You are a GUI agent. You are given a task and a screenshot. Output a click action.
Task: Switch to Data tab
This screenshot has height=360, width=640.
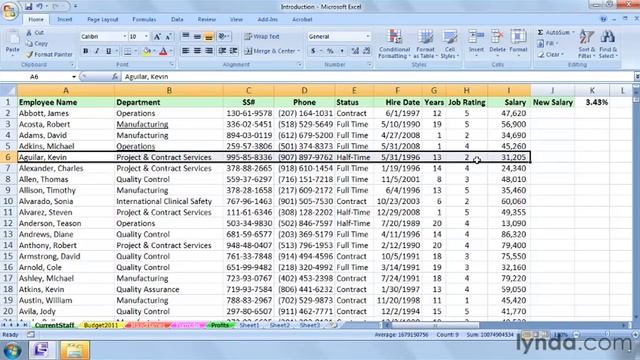click(x=177, y=20)
